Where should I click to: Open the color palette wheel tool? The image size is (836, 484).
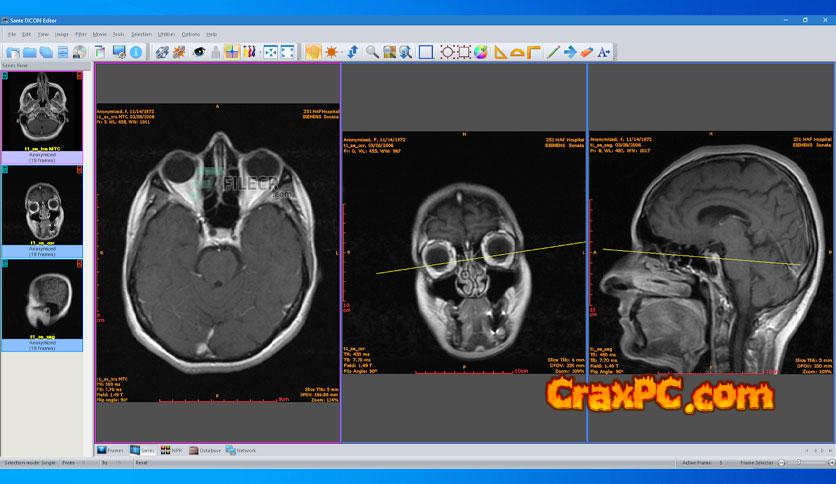(x=481, y=51)
